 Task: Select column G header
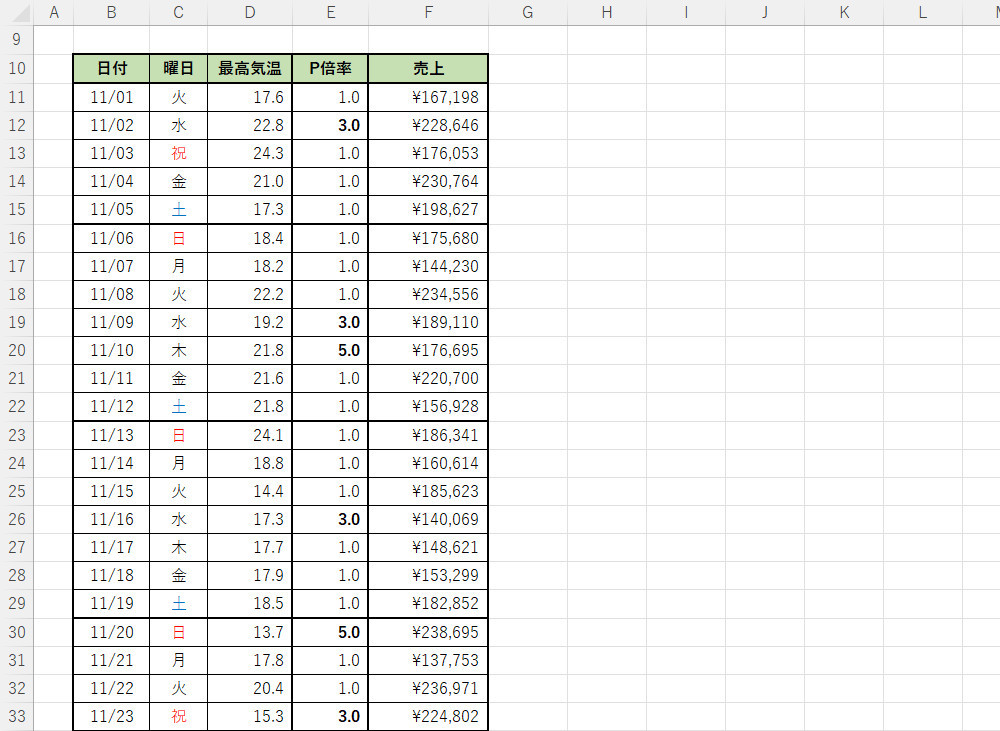pyautogui.click(x=528, y=13)
